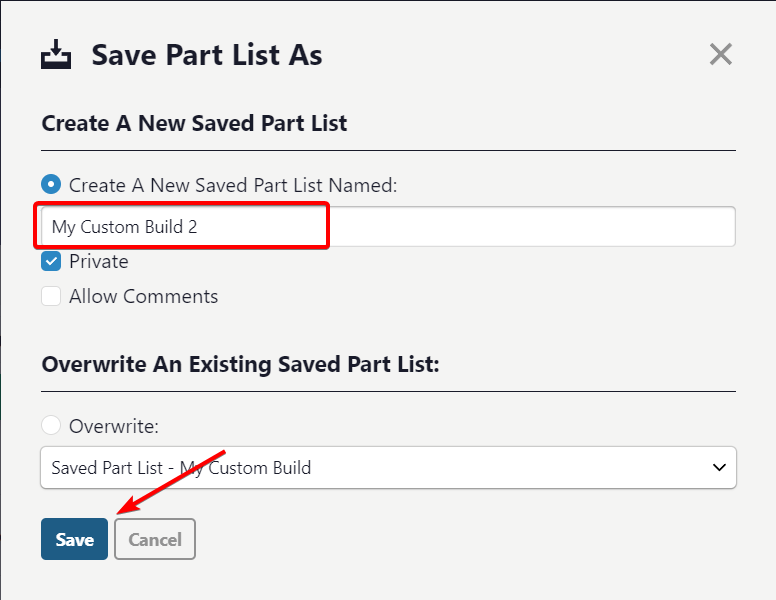Click the "Save Part List As" dialog title

pyautogui.click(x=207, y=55)
